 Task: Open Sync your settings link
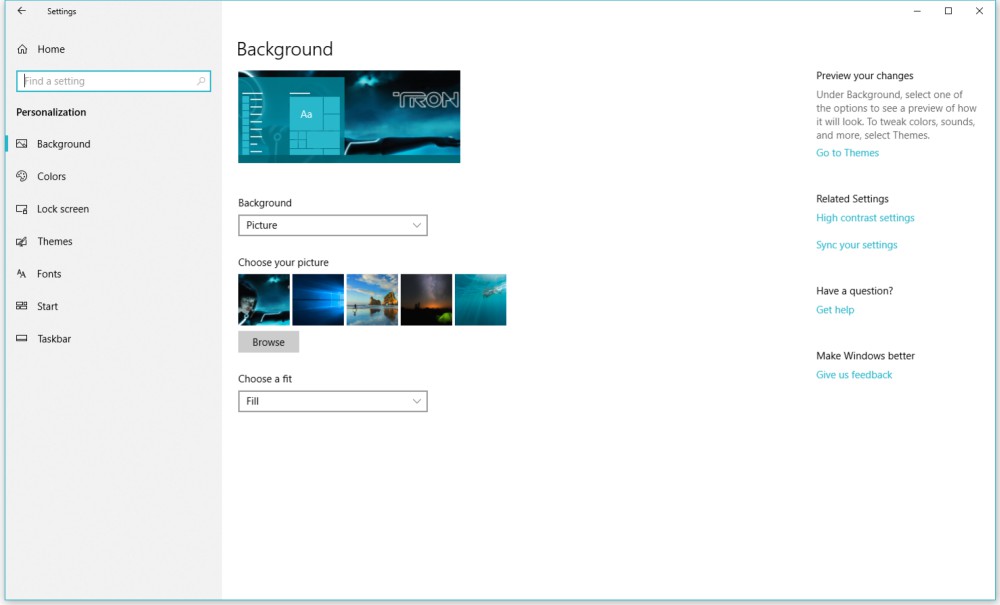tap(857, 245)
